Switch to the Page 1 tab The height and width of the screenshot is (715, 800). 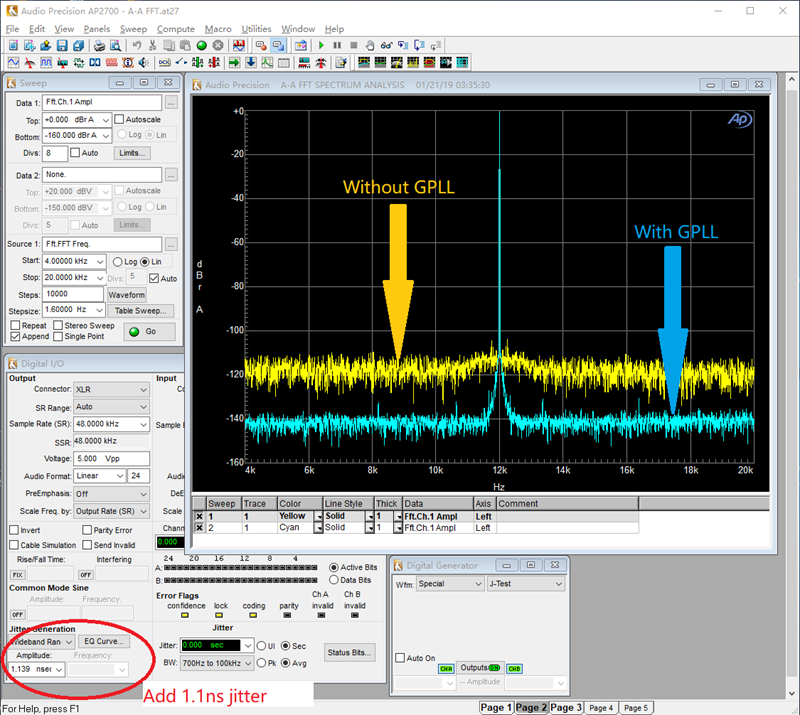496,707
